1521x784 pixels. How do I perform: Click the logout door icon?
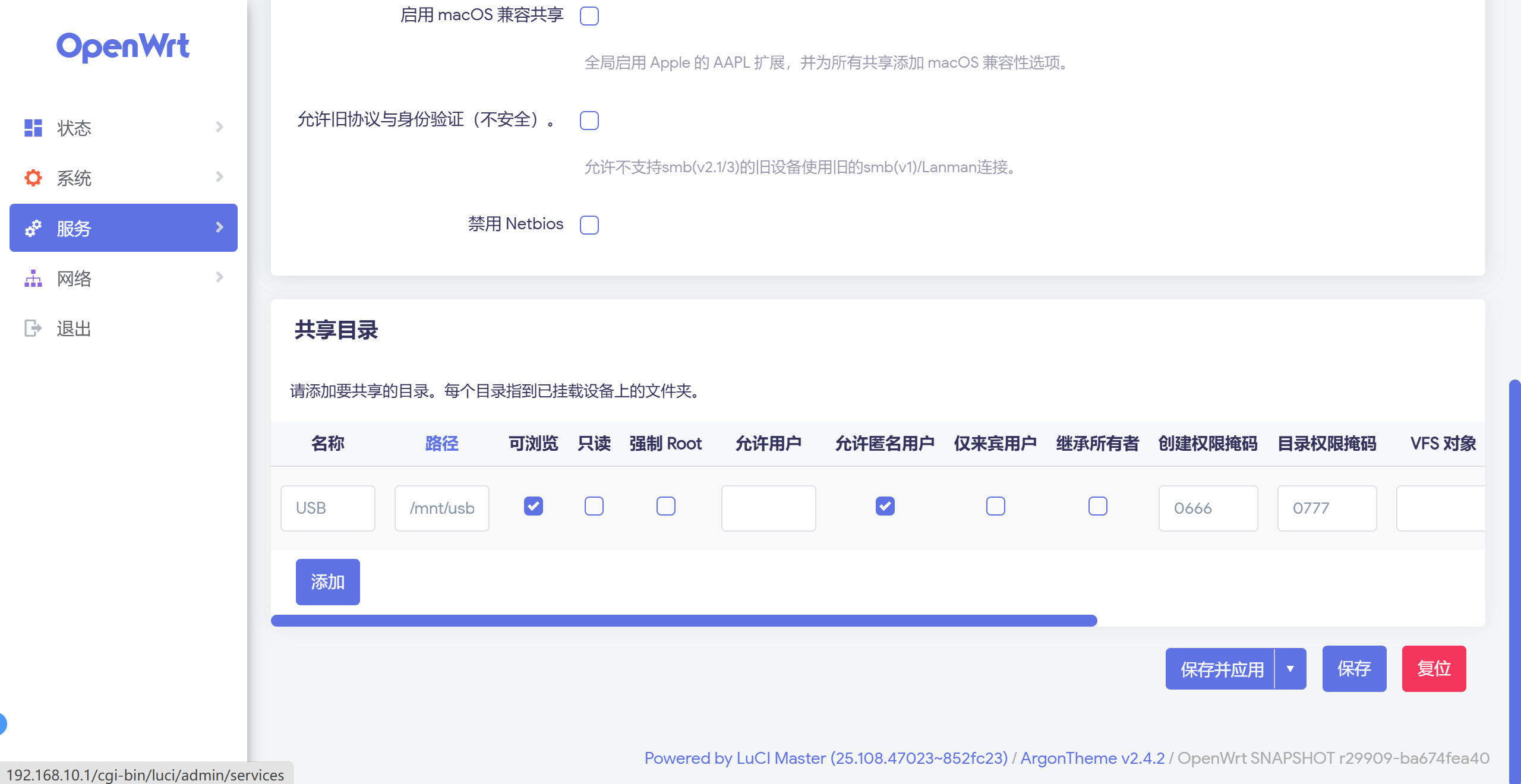pyautogui.click(x=33, y=328)
